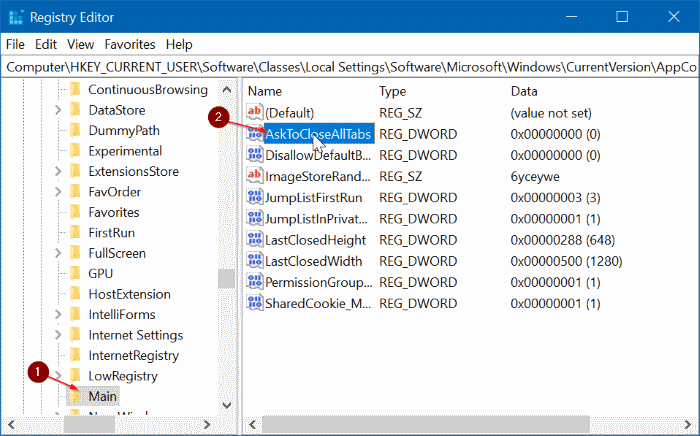Expand the FullScreen key
This screenshot has height=436, width=700.
(58, 253)
